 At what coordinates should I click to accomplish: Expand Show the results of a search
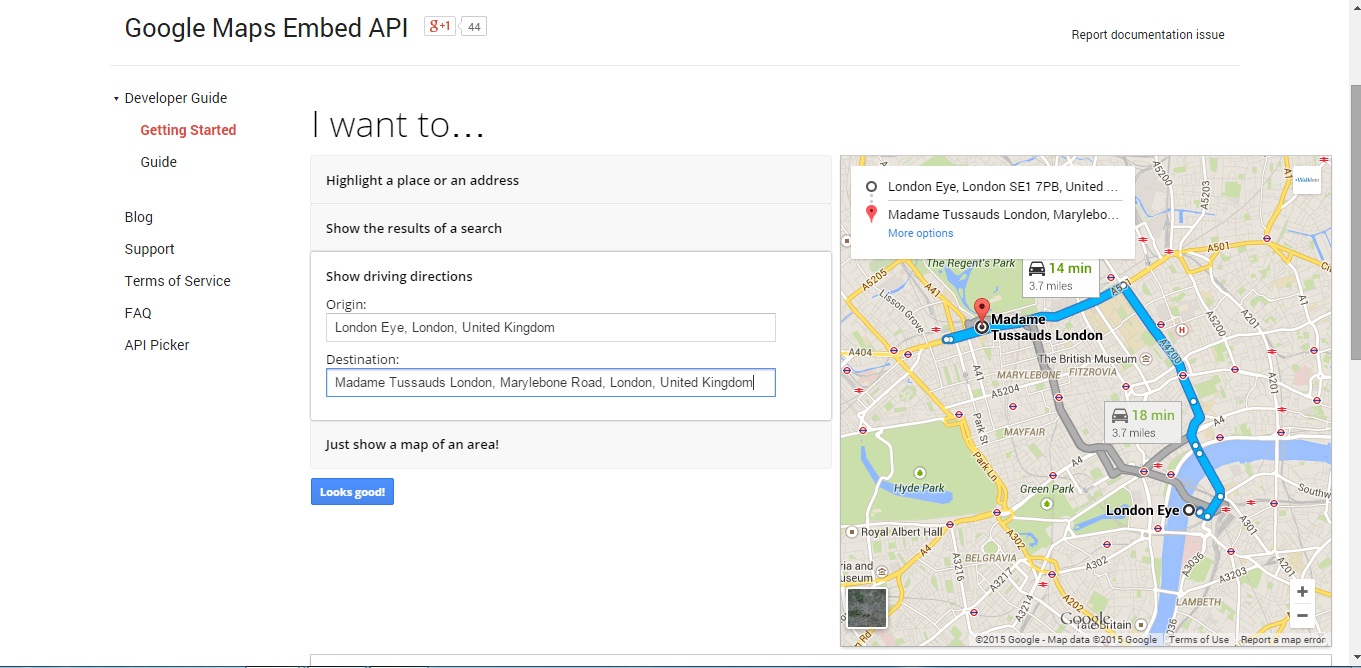[x=571, y=228]
